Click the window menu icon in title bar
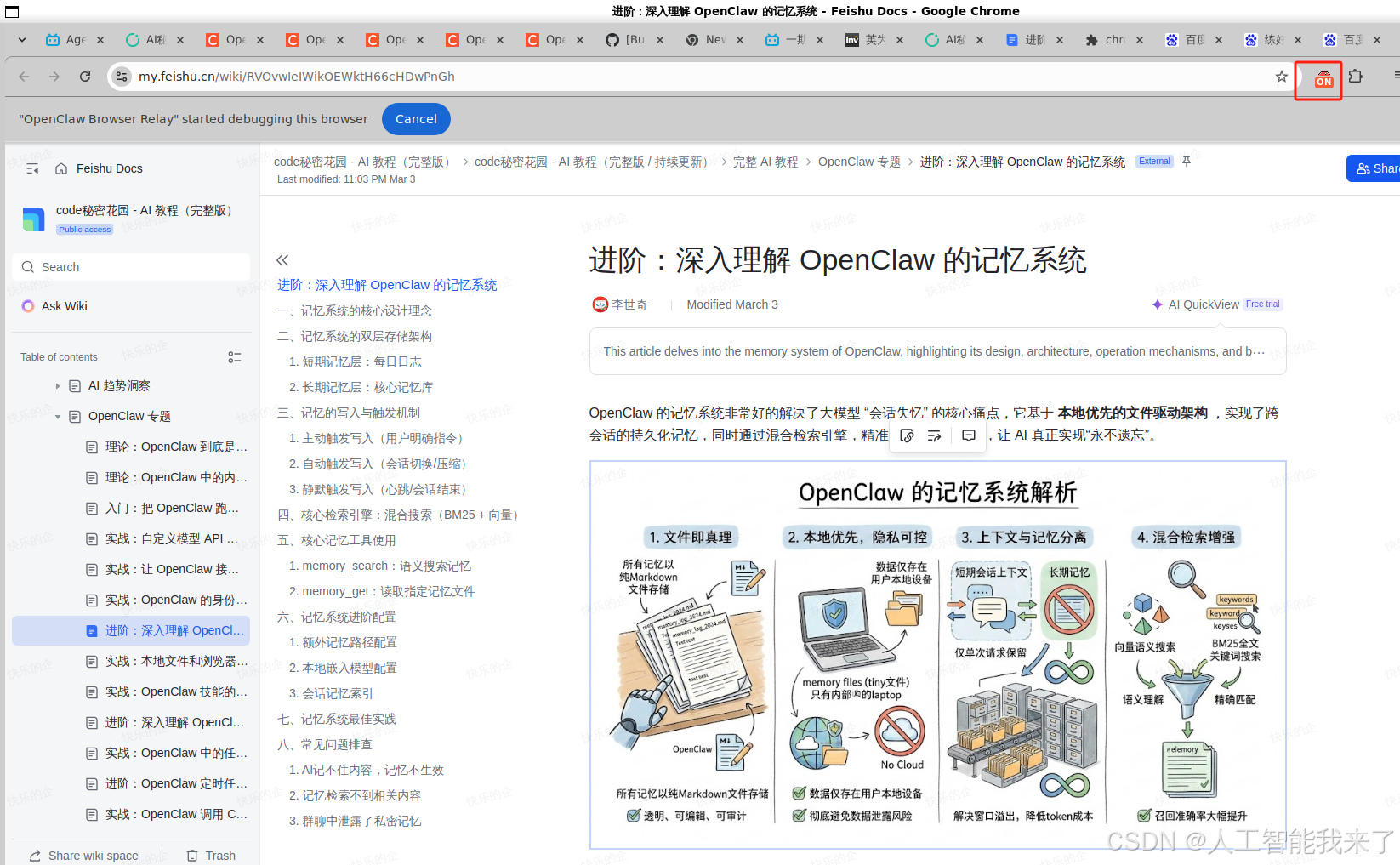The height and width of the screenshot is (865, 1400). pyautogui.click(x=12, y=11)
